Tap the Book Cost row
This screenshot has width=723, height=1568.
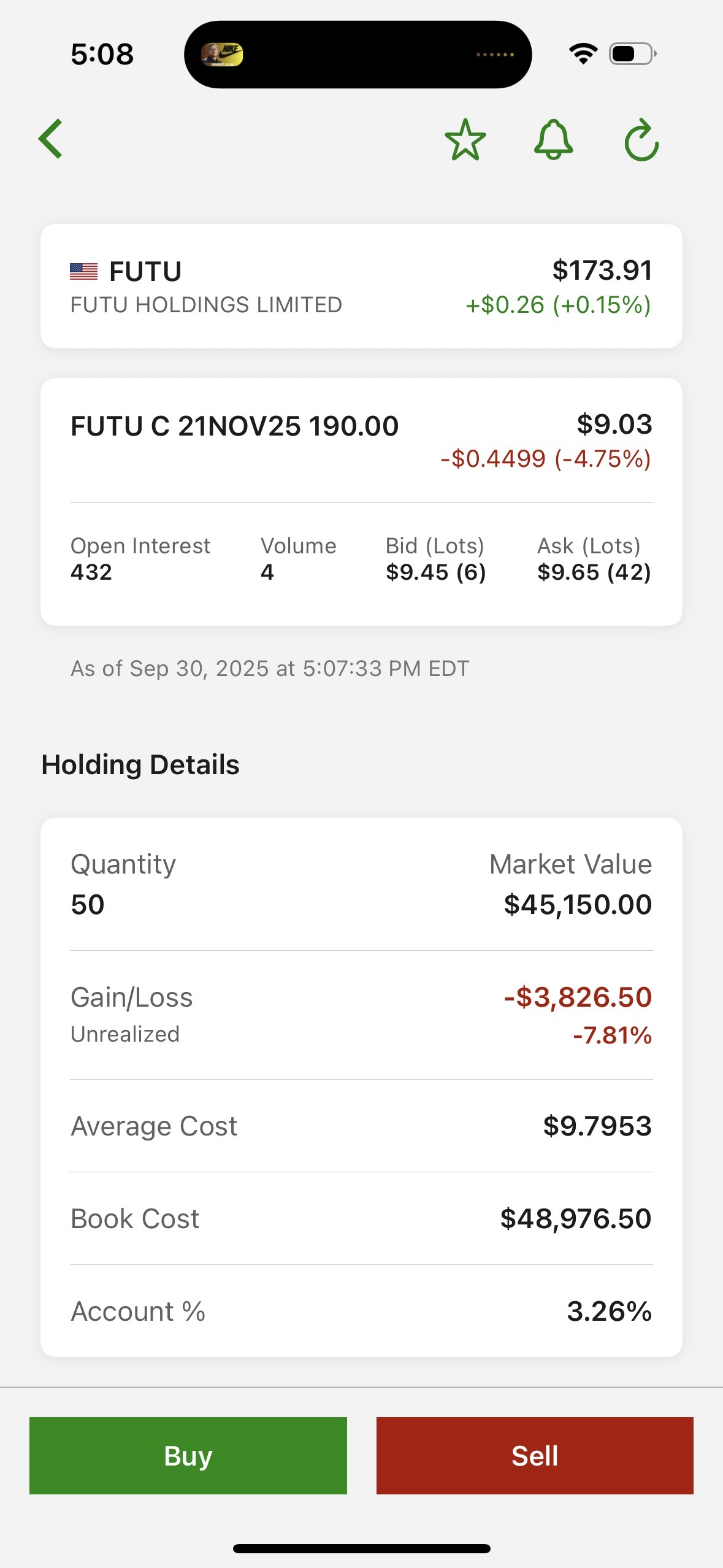(361, 1218)
